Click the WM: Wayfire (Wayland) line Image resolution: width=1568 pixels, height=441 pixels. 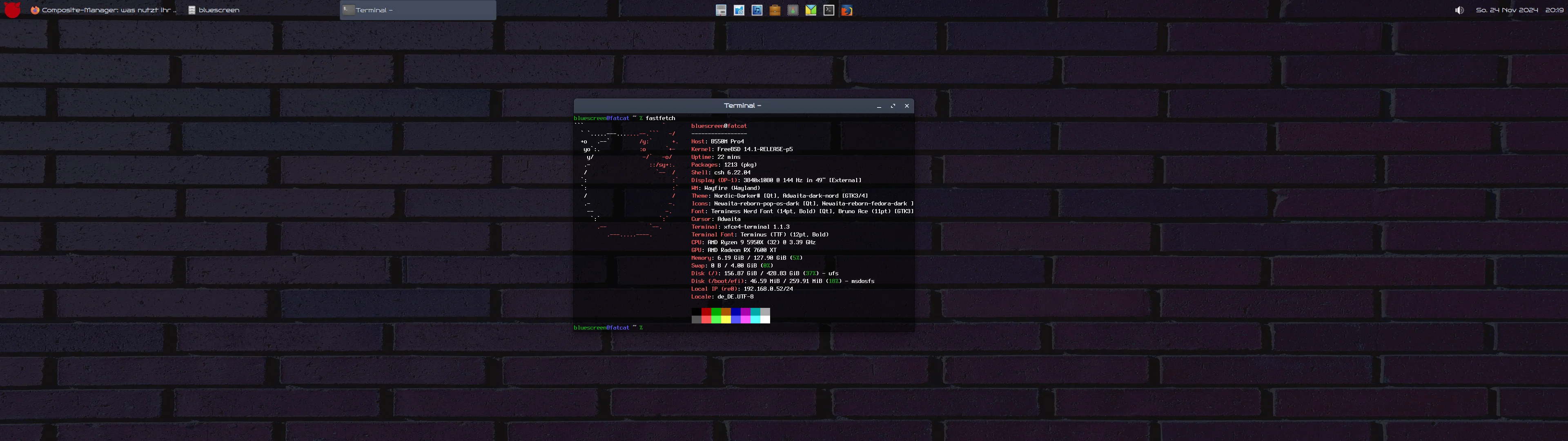726,188
